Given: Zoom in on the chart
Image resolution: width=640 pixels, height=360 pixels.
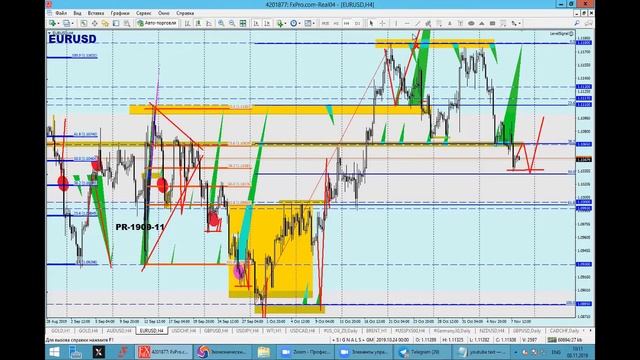Looking at the screenshot, I should click(221, 23).
